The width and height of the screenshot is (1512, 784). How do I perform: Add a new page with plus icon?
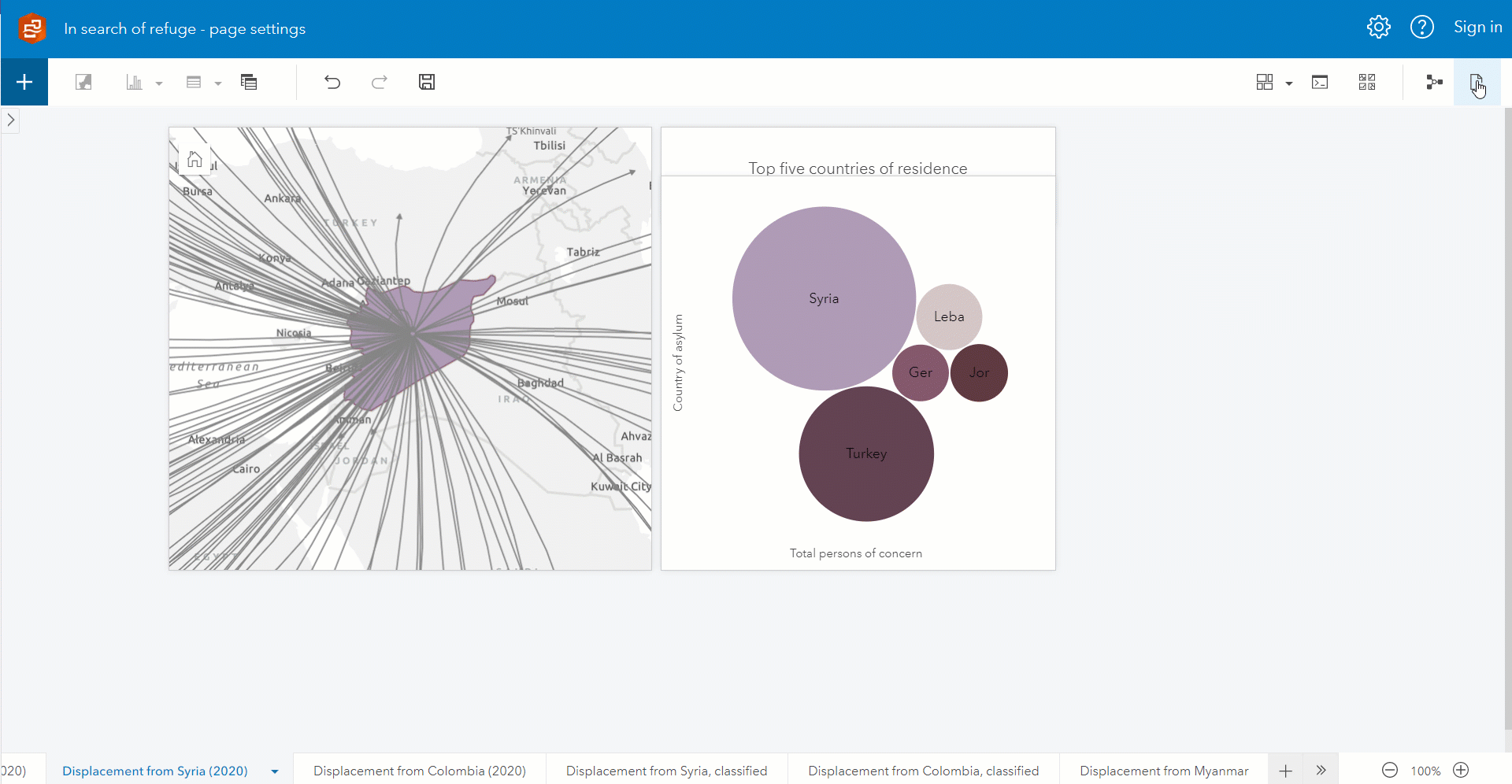(1285, 771)
